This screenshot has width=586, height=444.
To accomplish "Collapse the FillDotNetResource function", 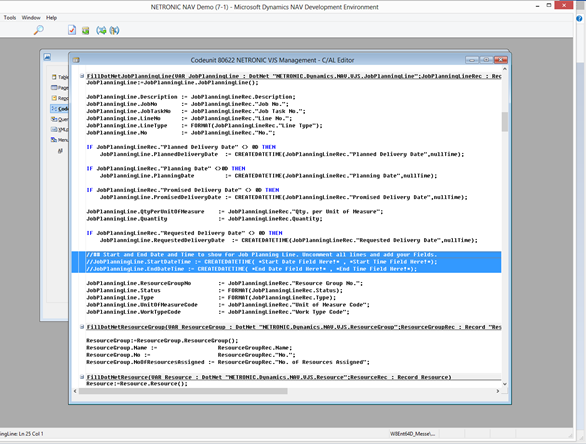I will click(x=82, y=377).
